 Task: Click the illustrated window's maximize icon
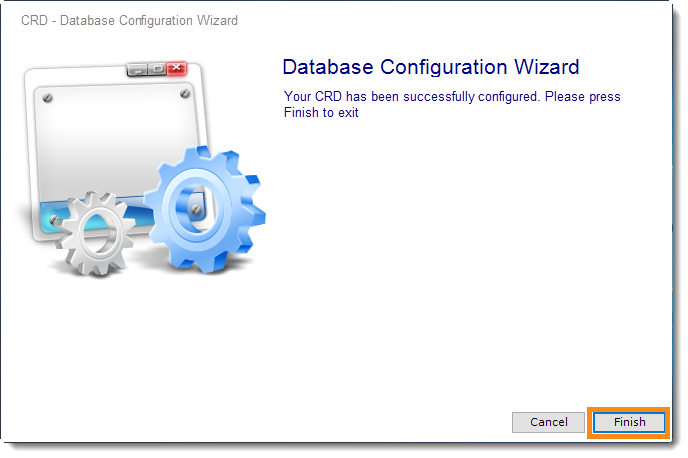tap(157, 69)
